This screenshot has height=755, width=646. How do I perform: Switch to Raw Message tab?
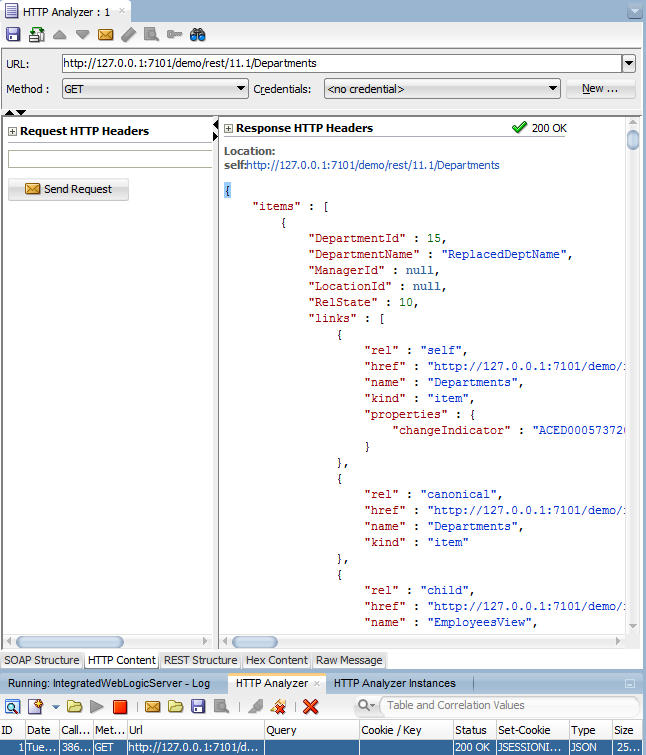(349, 660)
